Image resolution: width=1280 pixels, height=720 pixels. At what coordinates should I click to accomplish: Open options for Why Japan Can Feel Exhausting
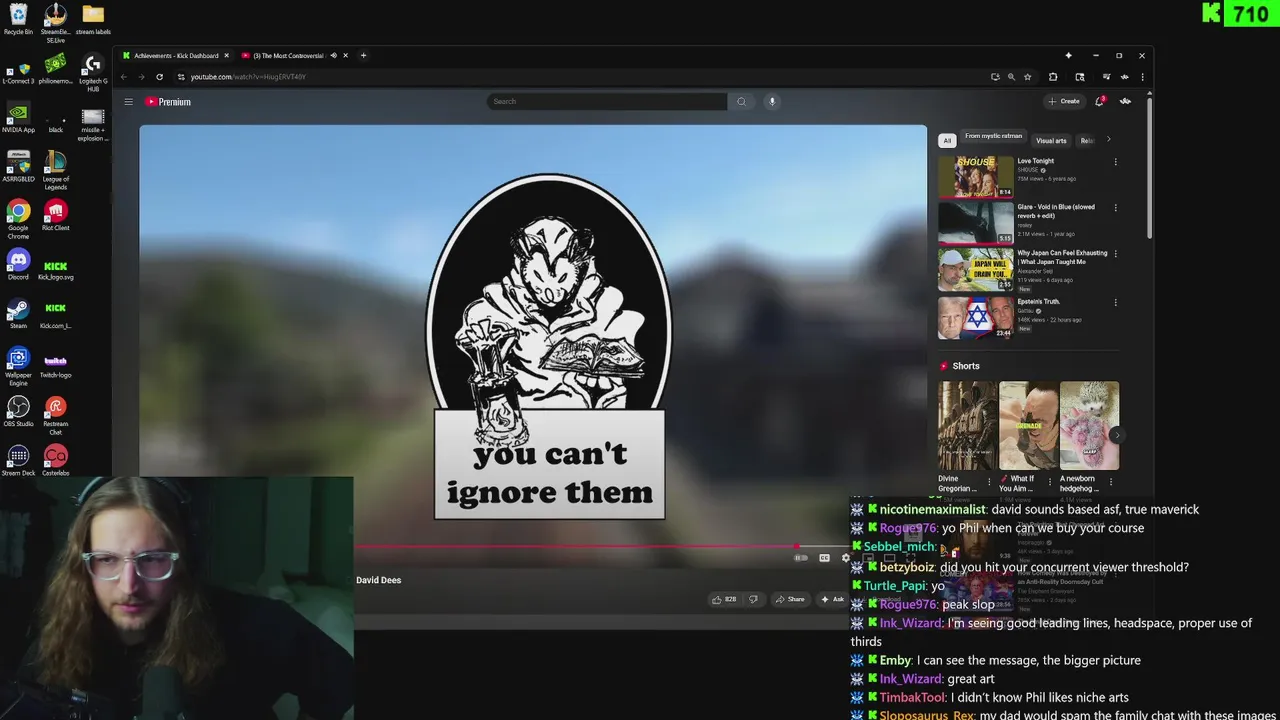1115,254
